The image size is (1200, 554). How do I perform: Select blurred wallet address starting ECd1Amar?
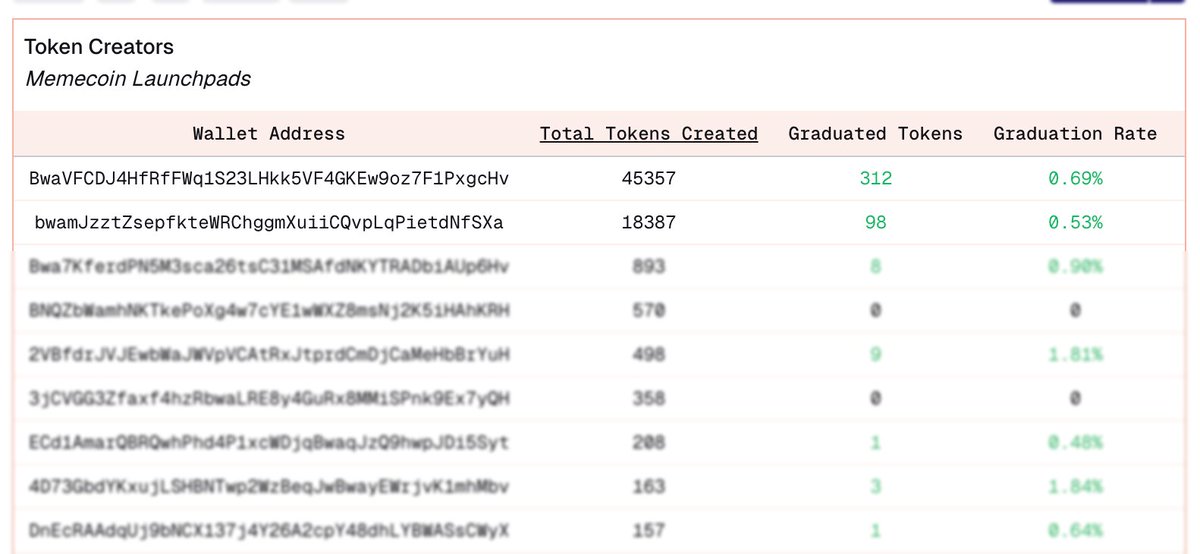point(269,442)
